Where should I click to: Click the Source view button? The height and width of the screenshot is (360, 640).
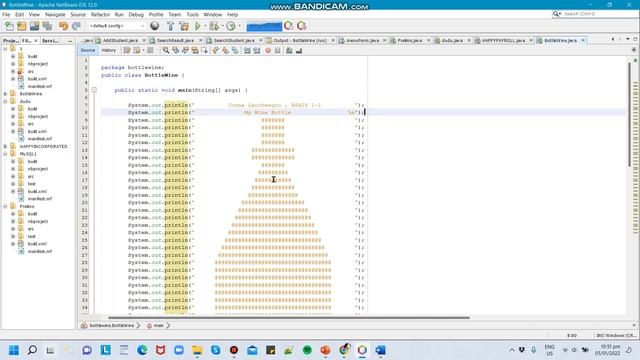88,50
